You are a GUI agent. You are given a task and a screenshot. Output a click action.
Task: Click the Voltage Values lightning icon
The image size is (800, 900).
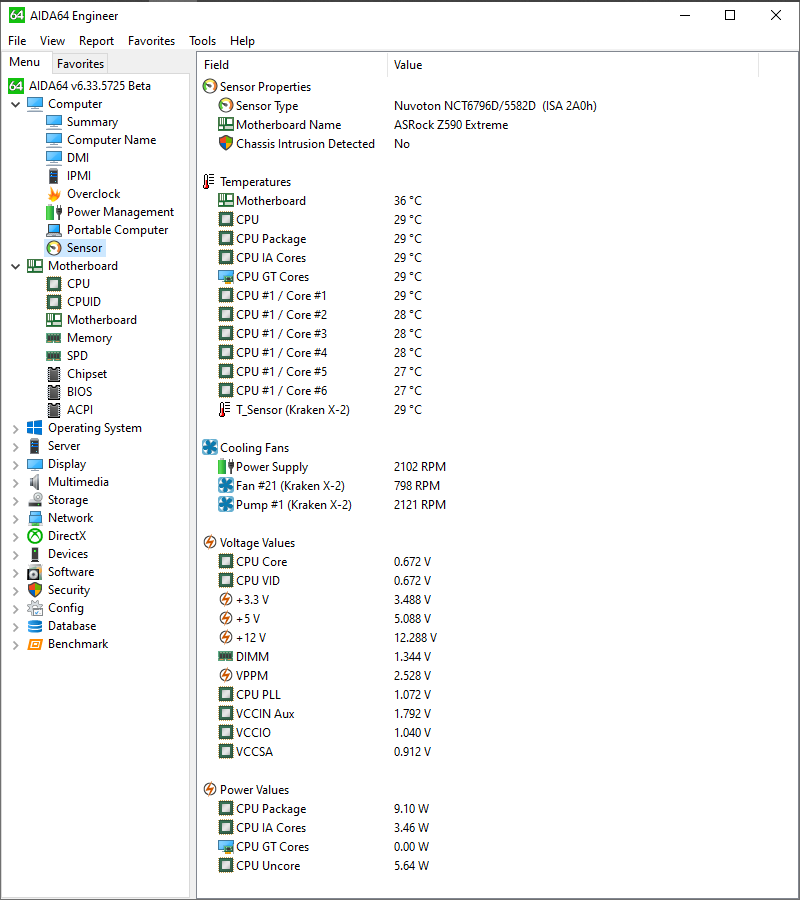click(x=210, y=543)
